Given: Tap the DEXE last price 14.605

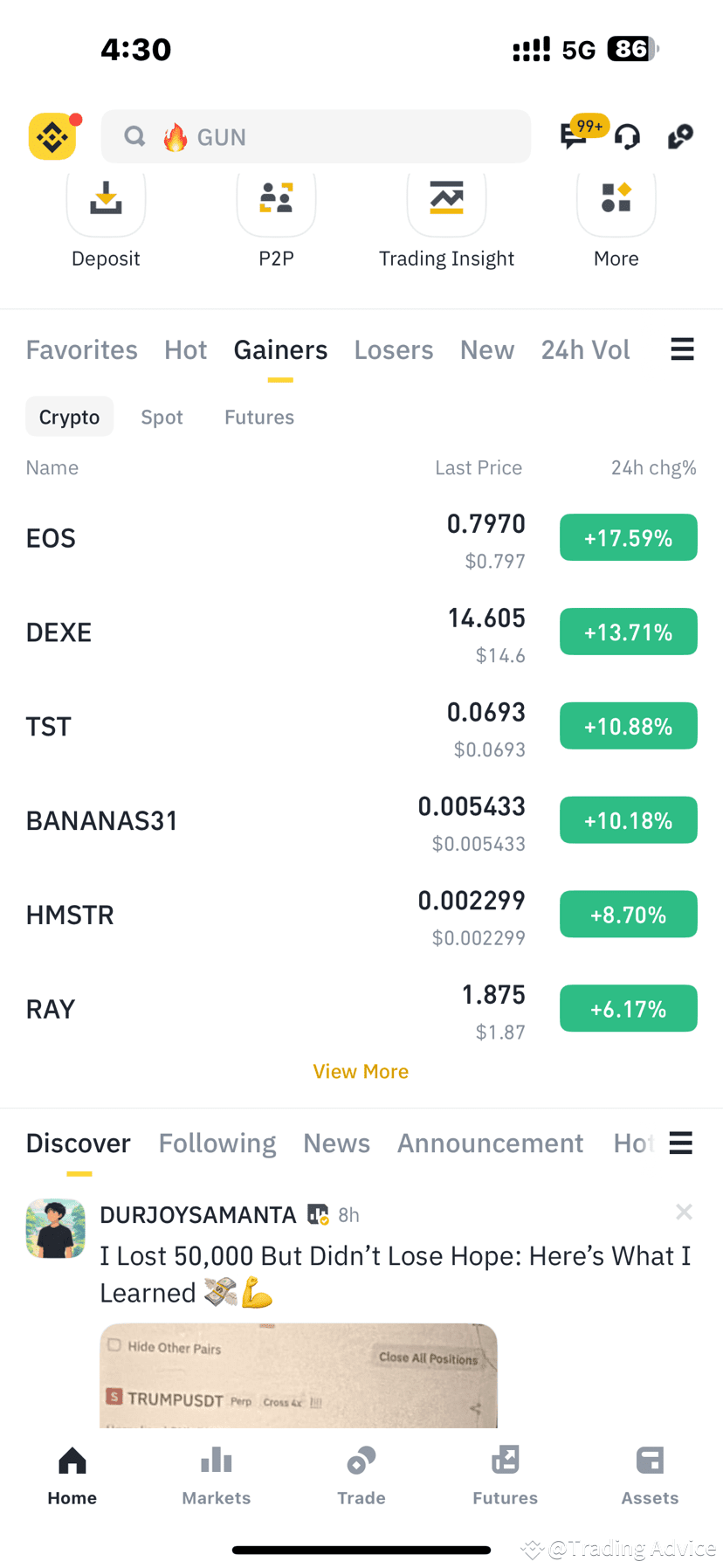Looking at the screenshot, I should [486, 618].
